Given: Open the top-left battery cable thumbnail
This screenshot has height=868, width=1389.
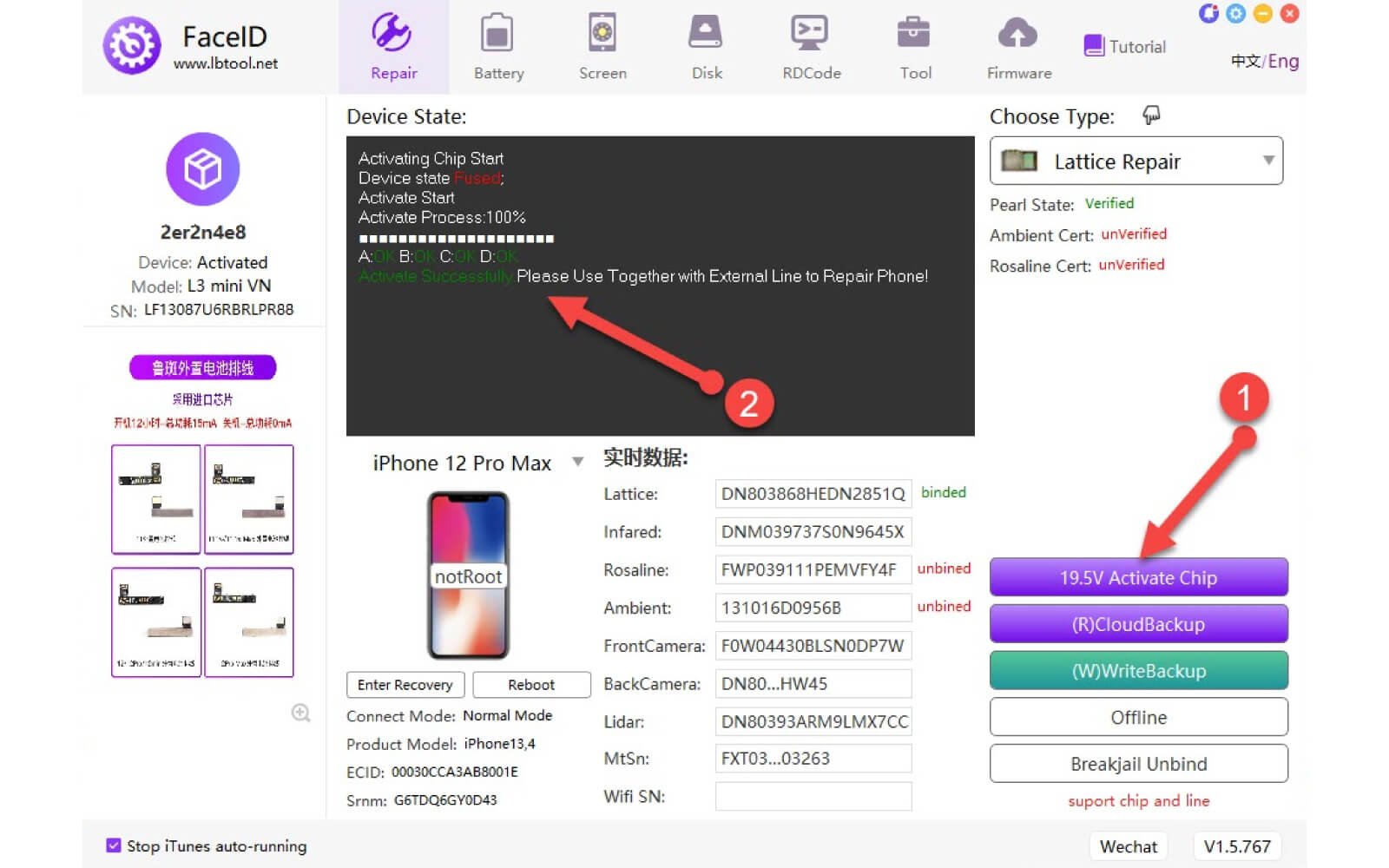Looking at the screenshot, I should [156, 499].
